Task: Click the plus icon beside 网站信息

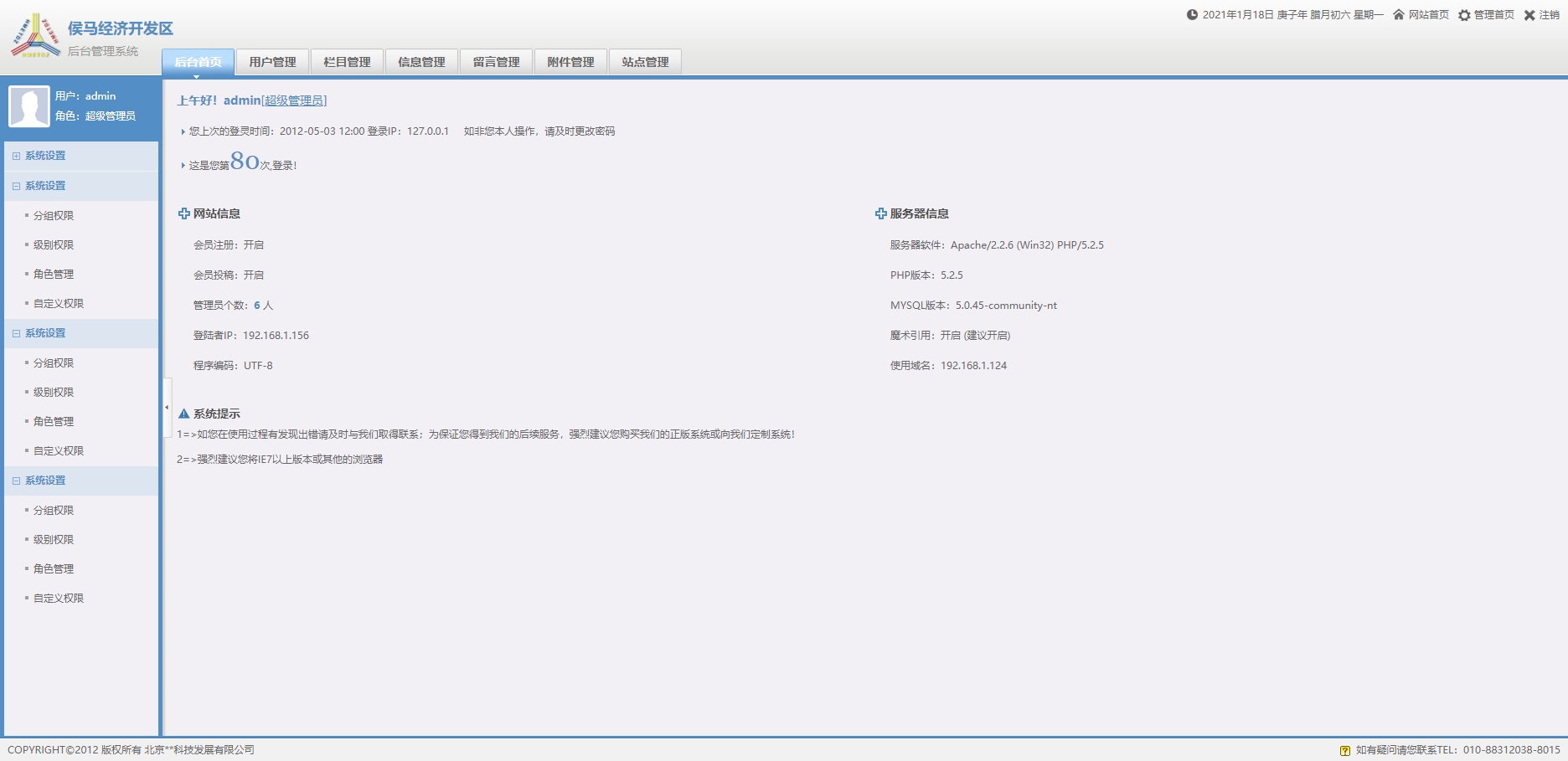Action: tap(184, 213)
